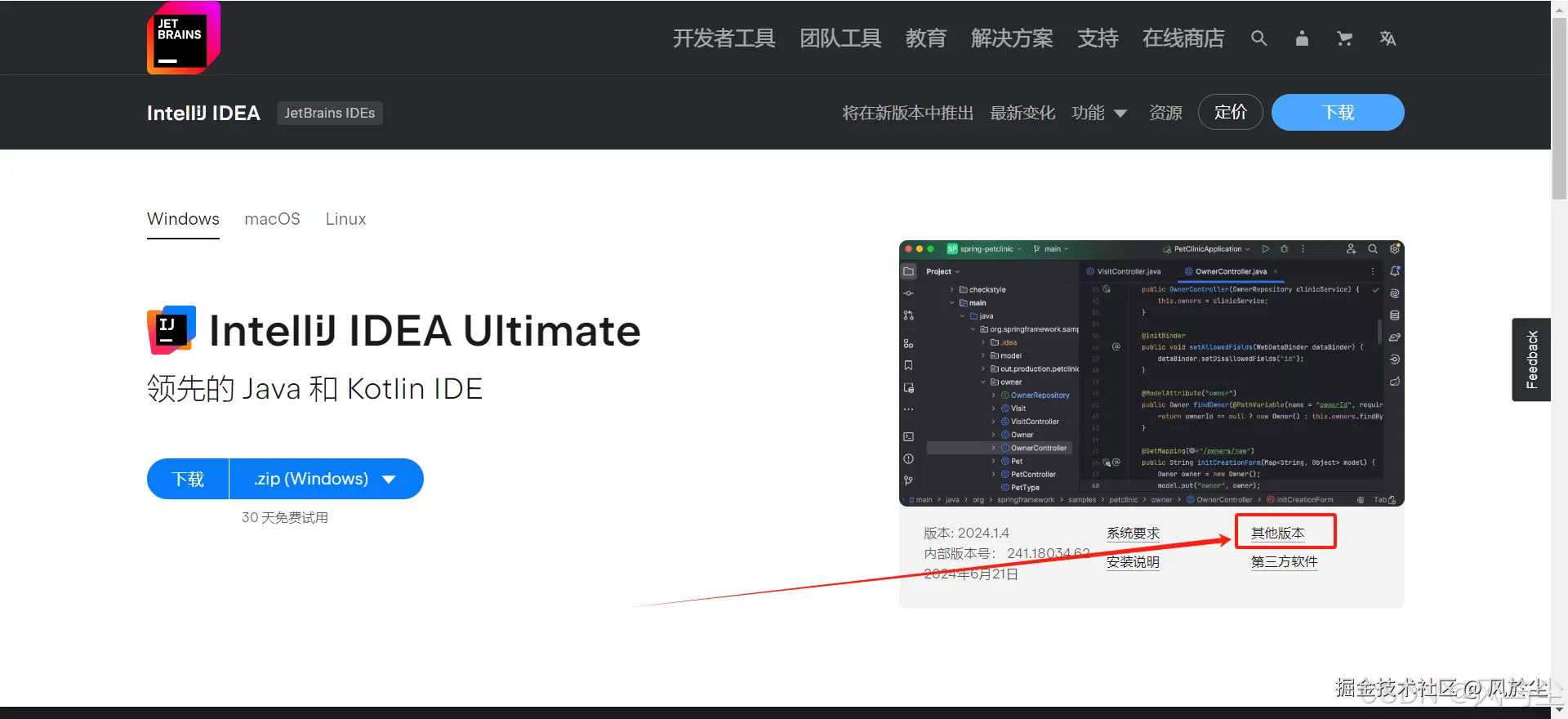
Task: Click the debug bug icon in IDE screenshot
Action: 1284,249
